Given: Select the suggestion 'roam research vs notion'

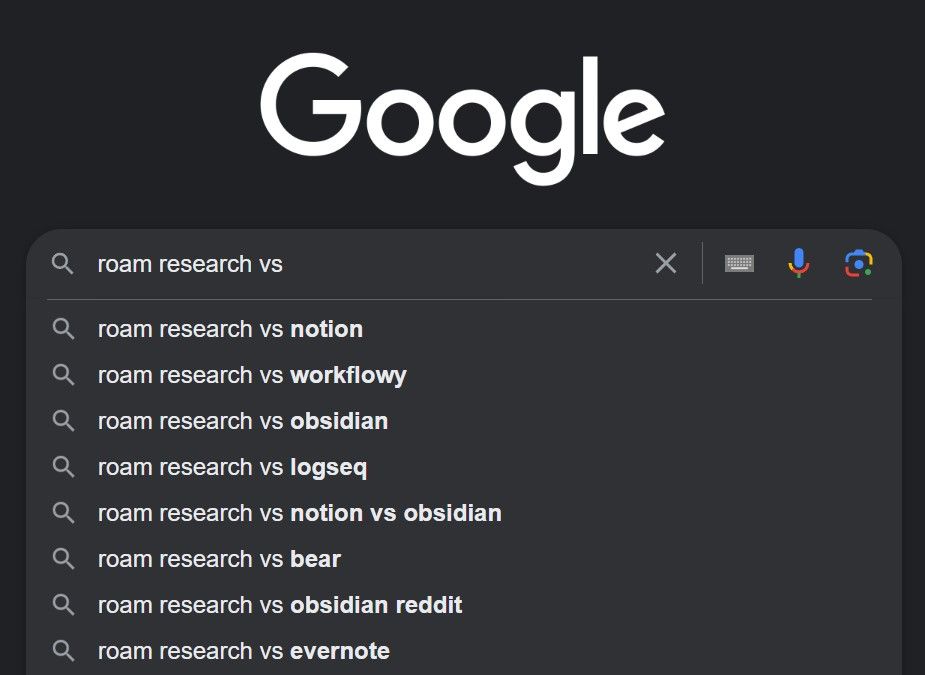Looking at the screenshot, I should pos(230,329).
